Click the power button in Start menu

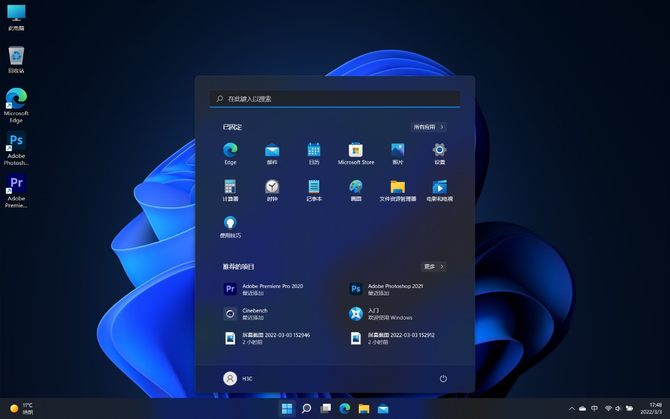(x=442, y=379)
